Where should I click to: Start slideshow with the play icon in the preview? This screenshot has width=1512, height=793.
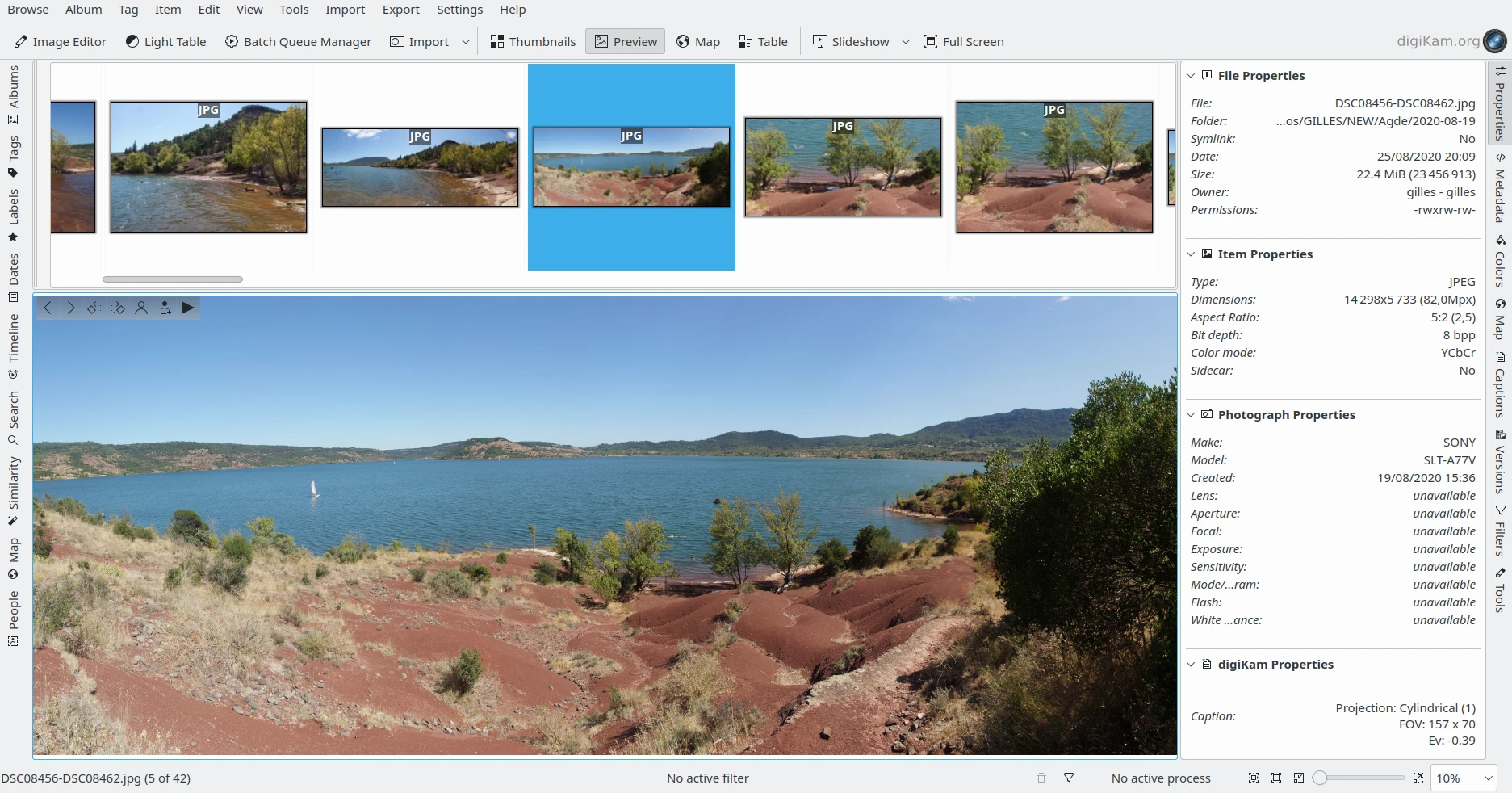coord(187,308)
